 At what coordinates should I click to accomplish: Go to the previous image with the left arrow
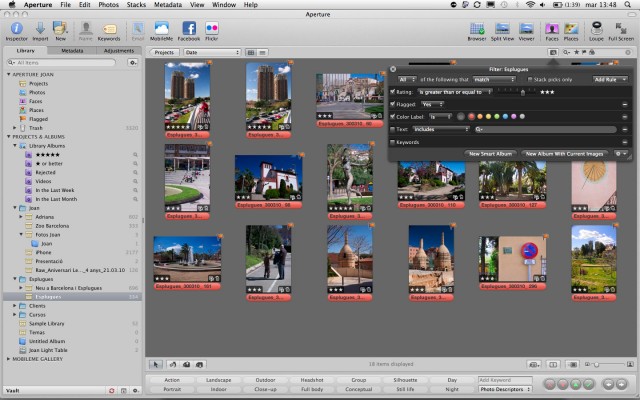[x=608, y=384]
